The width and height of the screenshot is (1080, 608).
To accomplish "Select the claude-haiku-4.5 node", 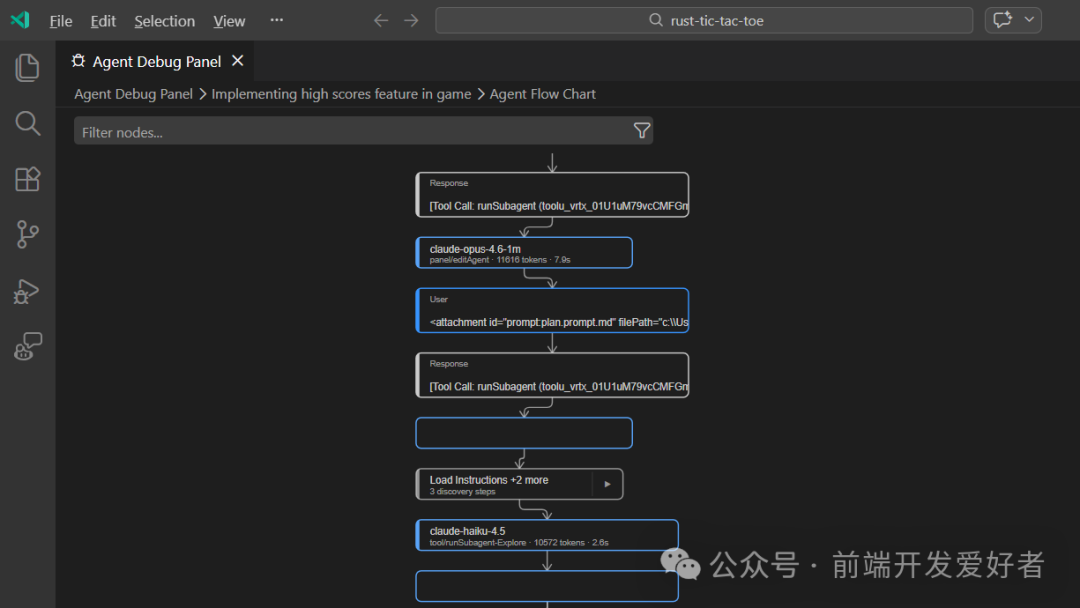I will [x=546, y=535].
